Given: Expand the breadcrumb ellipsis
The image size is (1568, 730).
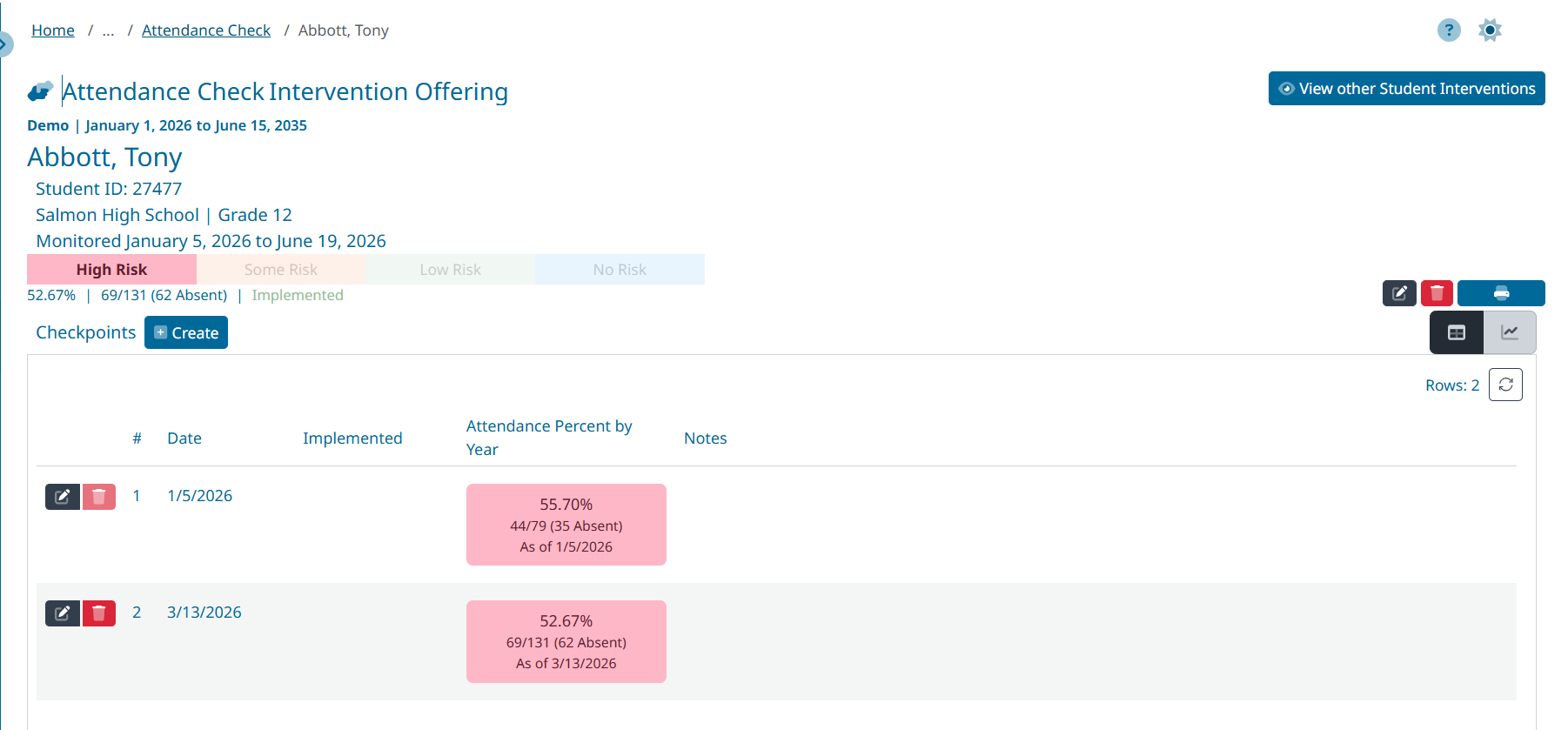Looking at the screenshot, I should point(108,30).
